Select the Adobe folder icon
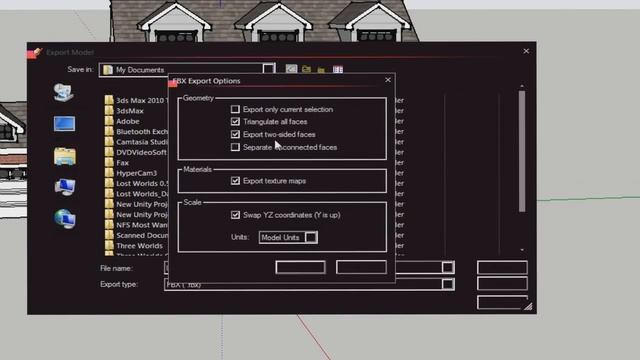Screen dimensions: 640x360 coord(109,121)
